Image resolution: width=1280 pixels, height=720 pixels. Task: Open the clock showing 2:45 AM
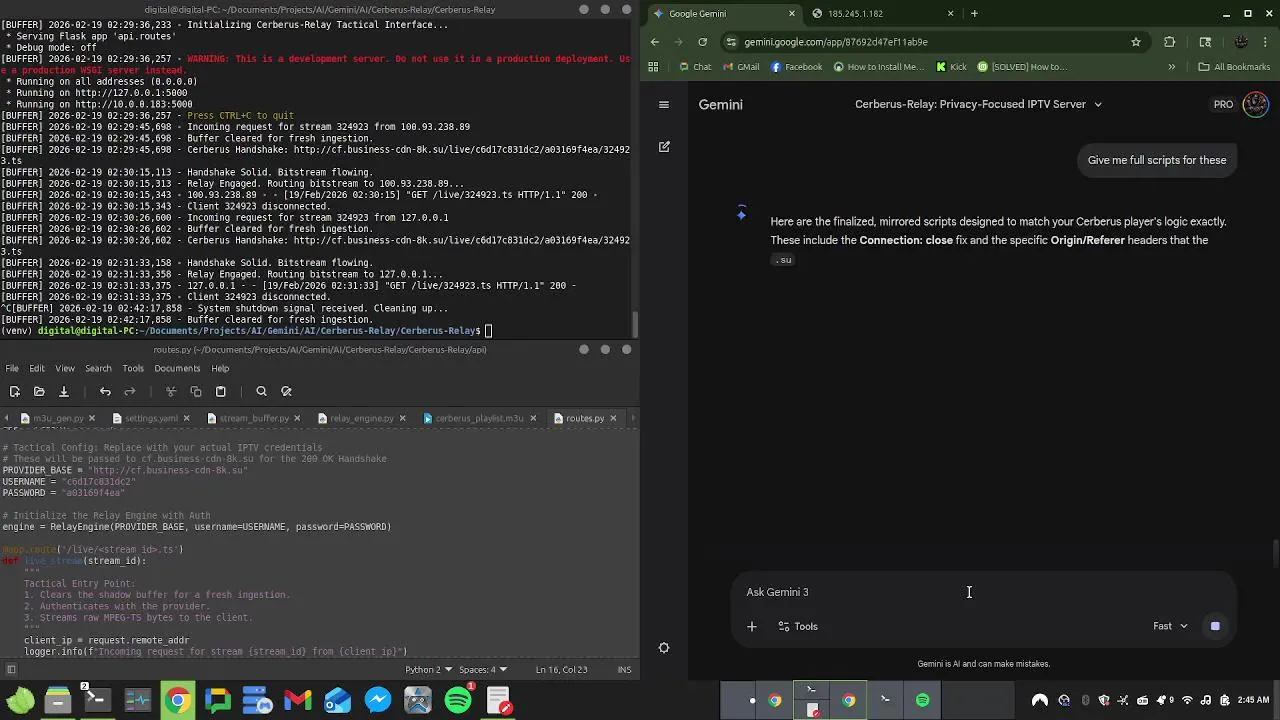click(x=1253, y=700)
